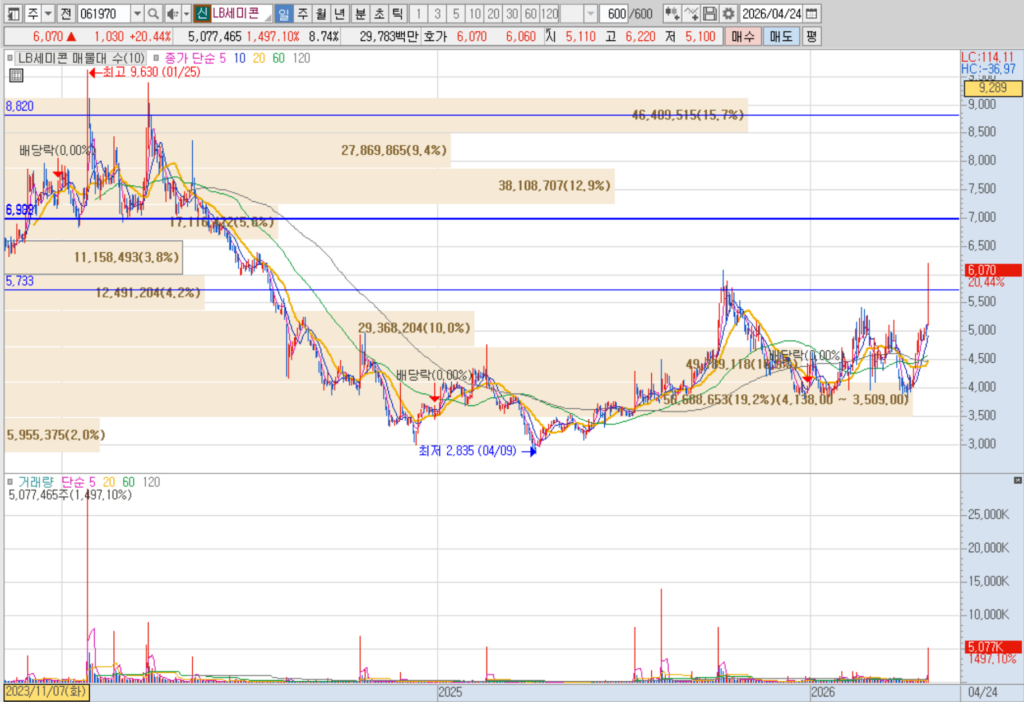Click the 2026/04/24 date field
The image size is (1024, 702).
pos(771,14)
